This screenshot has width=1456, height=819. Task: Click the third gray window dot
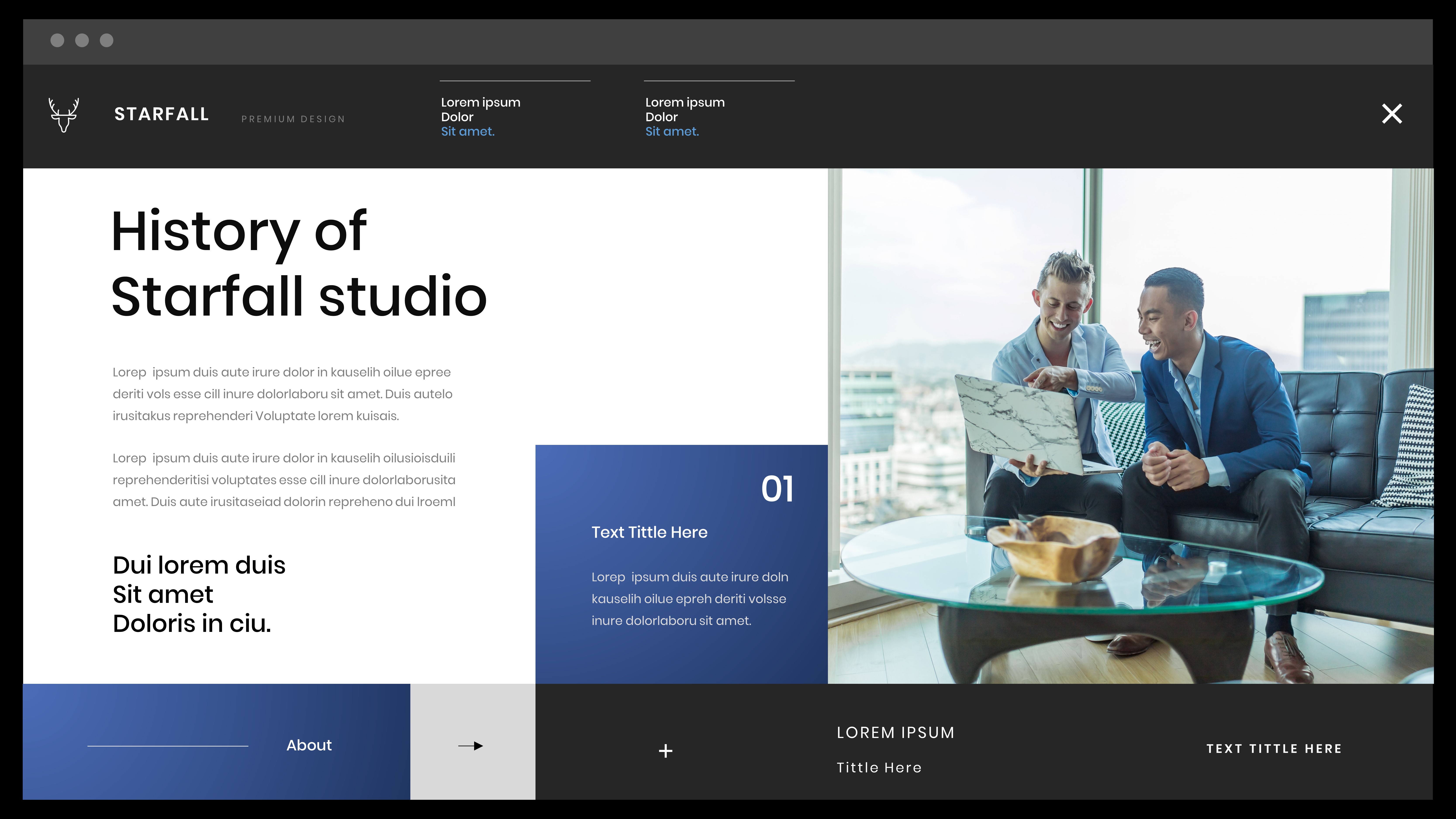[x=107, y=40]
